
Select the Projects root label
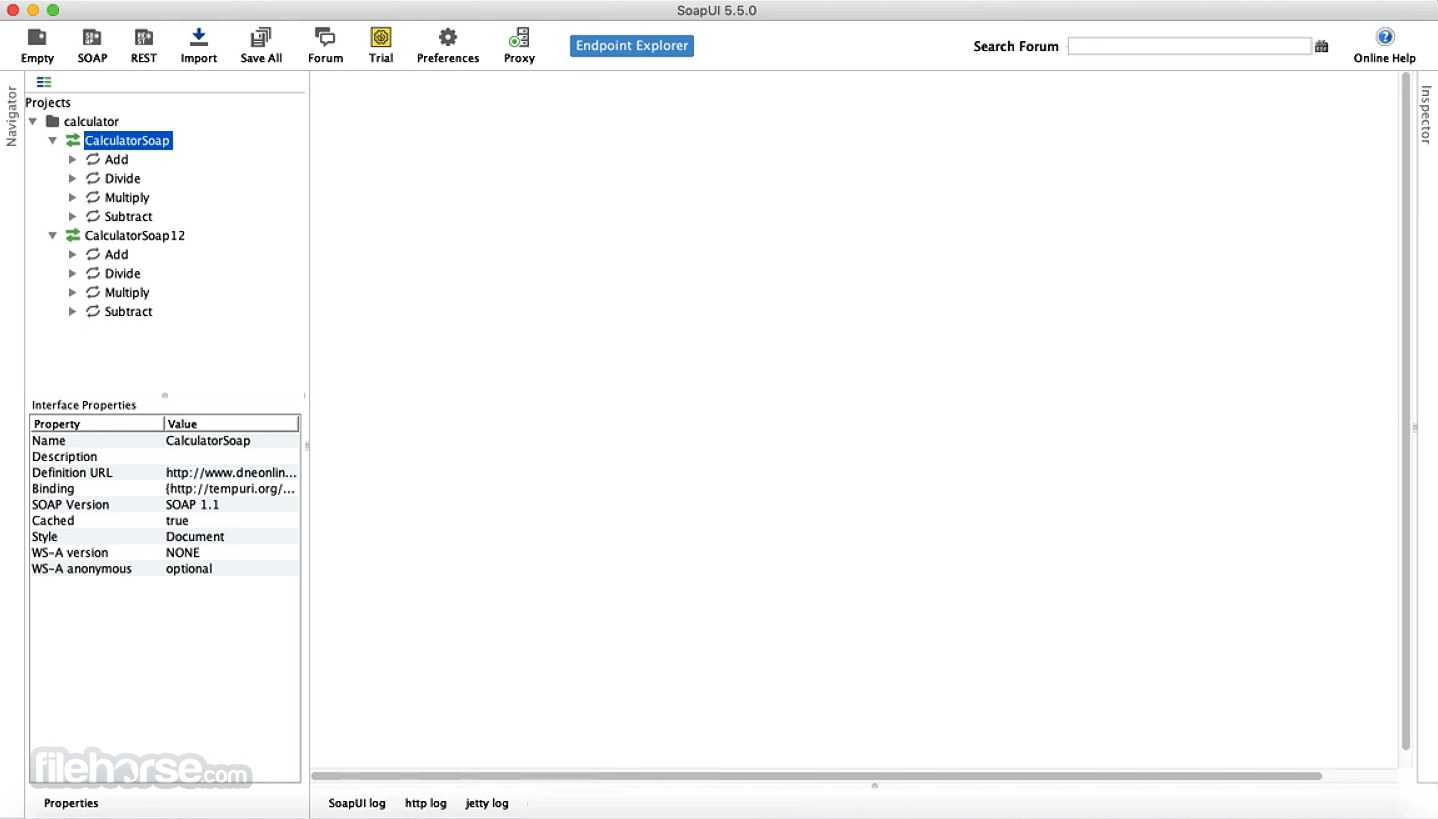(x=48, y=103)
